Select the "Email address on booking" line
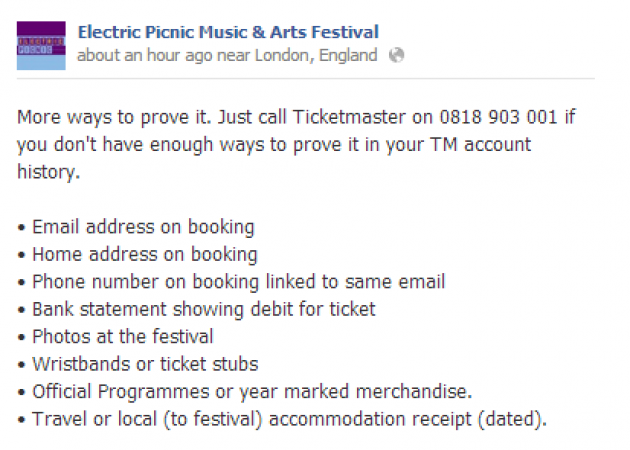The width and height of the screenshot is (630, 450). (143, 227)
